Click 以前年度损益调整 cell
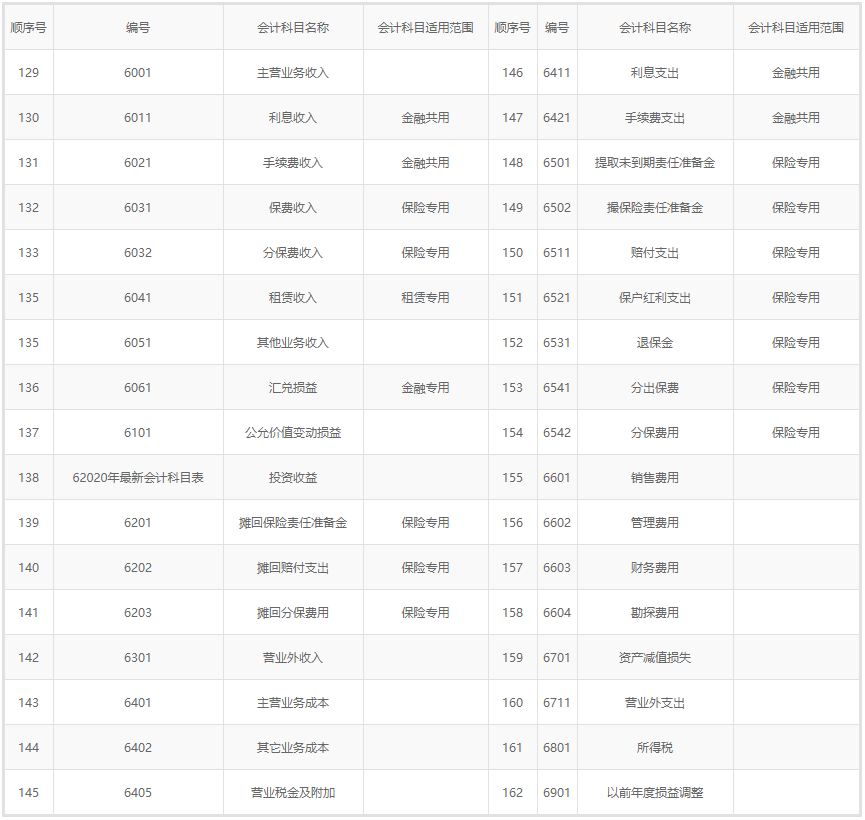This screenshot has width=865, height=820. 655,792
